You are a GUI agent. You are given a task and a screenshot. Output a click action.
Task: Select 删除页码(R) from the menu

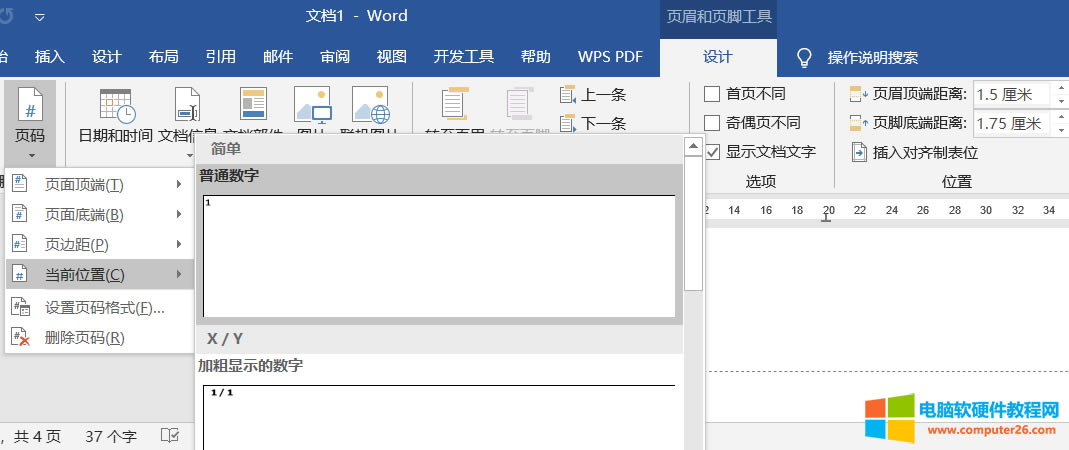coord(85,338)
